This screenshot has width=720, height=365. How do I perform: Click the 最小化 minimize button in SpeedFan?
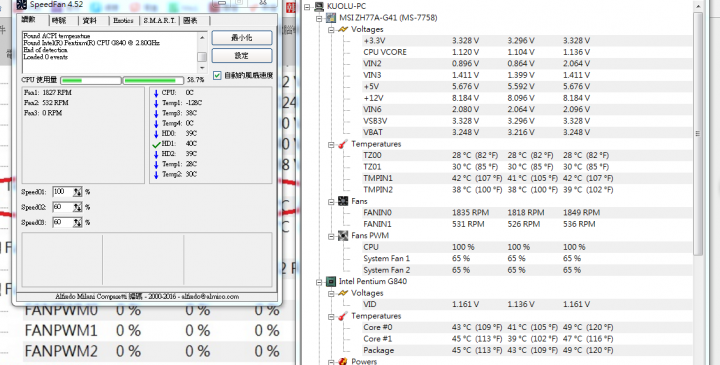242,38
